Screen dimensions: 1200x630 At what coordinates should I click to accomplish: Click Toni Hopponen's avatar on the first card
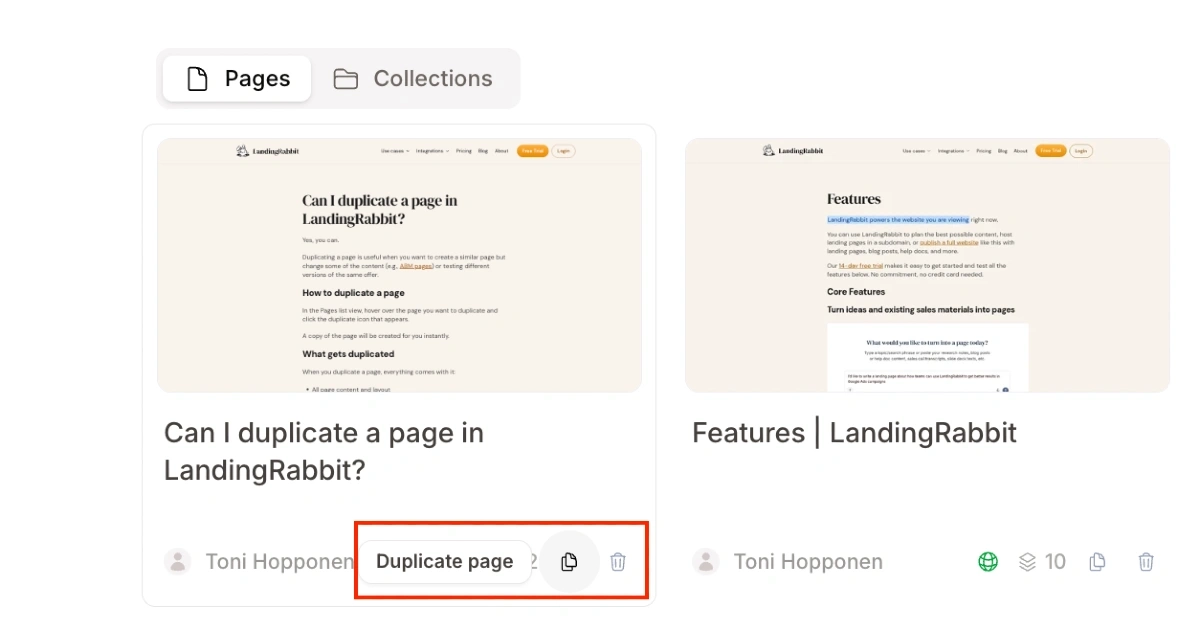[x=178, y=562]
